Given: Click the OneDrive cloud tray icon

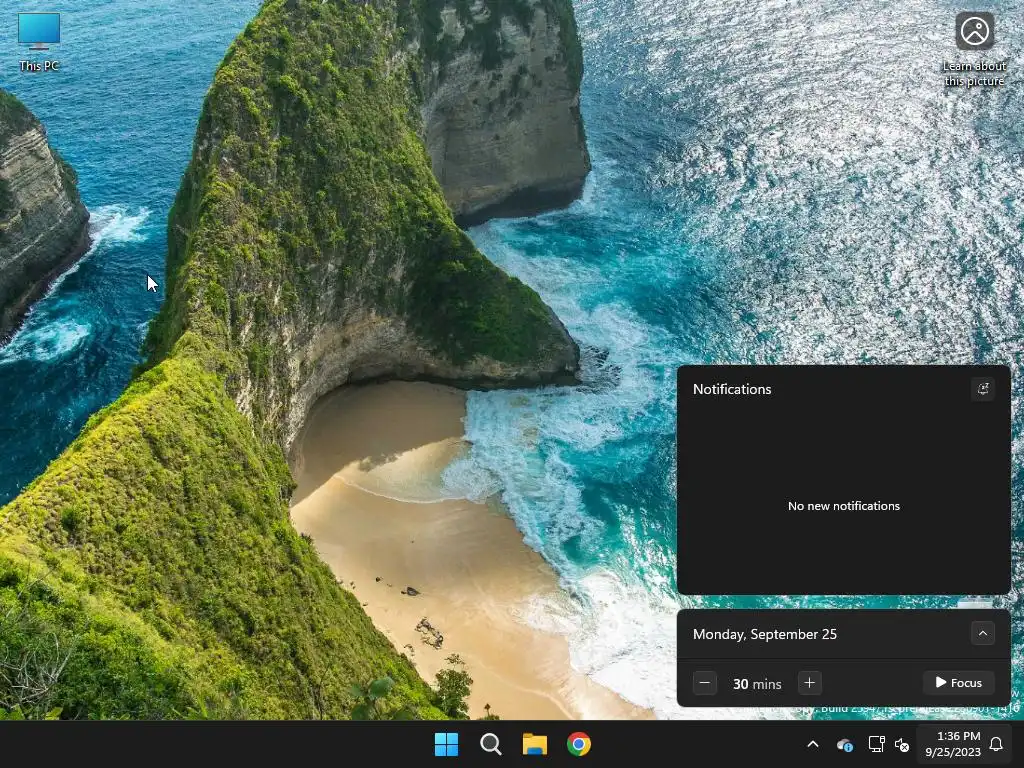Looking at the screenshot, I should [x=845, y=744].
